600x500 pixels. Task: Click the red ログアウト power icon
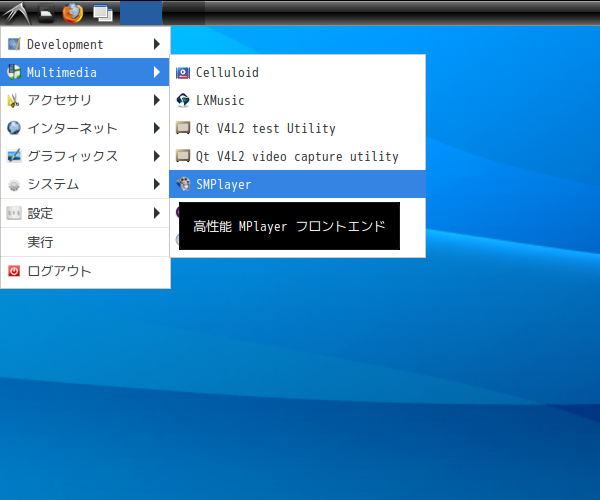point(14,271)
